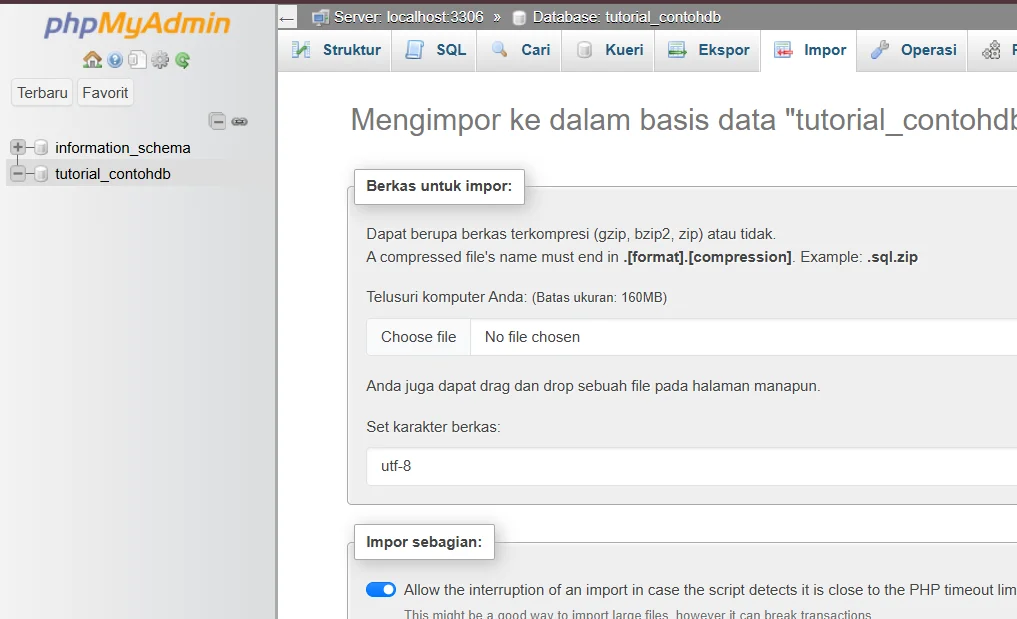Screen dimensions: 1017x619
Task: Open the documentation help icon
Action: (115, 60)
